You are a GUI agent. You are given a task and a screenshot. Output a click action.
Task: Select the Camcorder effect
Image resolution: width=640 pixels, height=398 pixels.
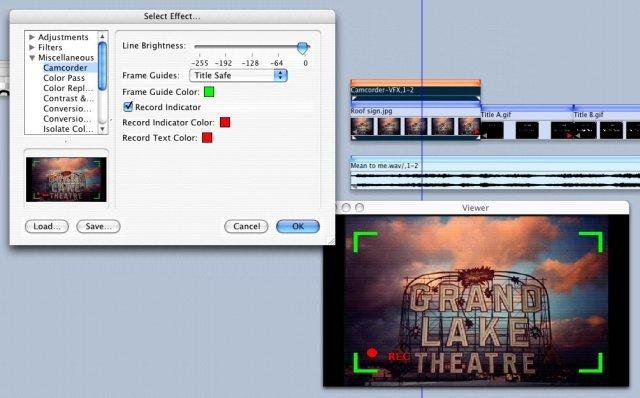[x=65, y=68]
